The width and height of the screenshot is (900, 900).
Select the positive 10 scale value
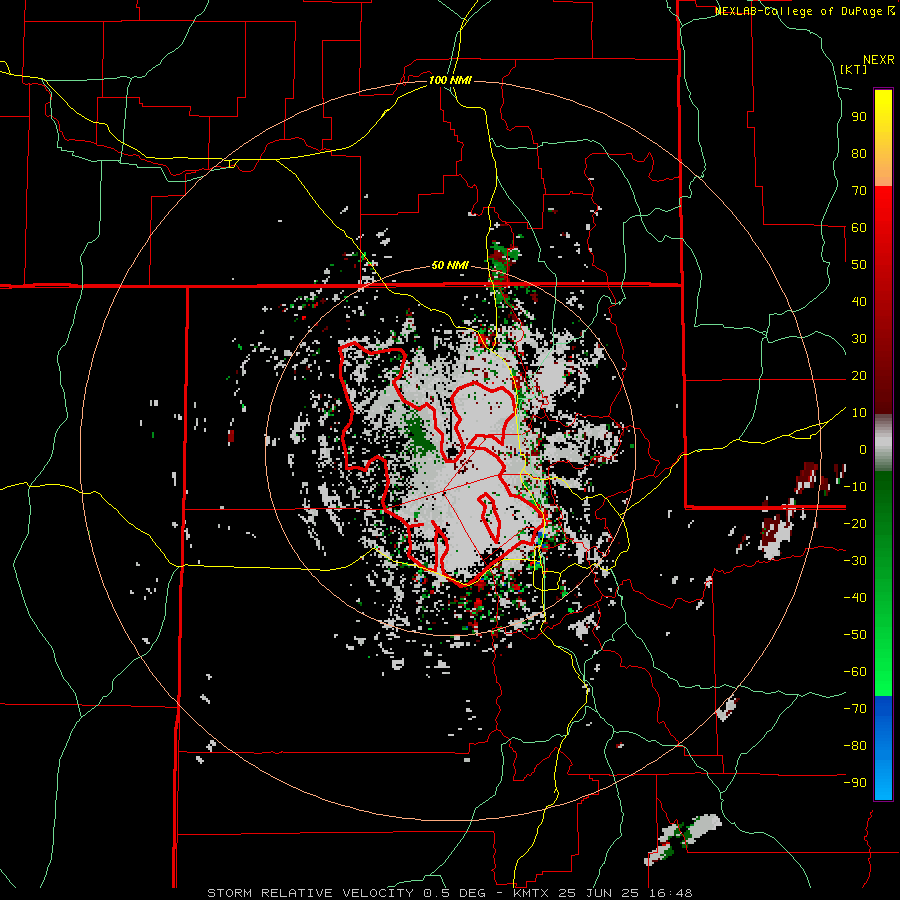tap(859, 413)
